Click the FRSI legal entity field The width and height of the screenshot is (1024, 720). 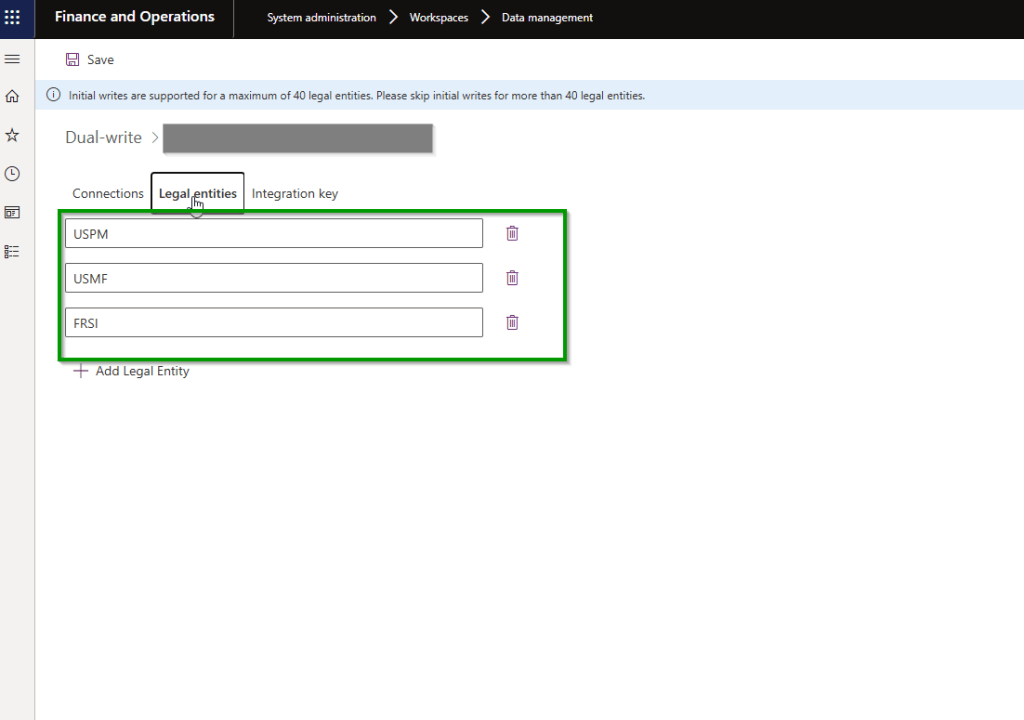click(x=273, y=323)
